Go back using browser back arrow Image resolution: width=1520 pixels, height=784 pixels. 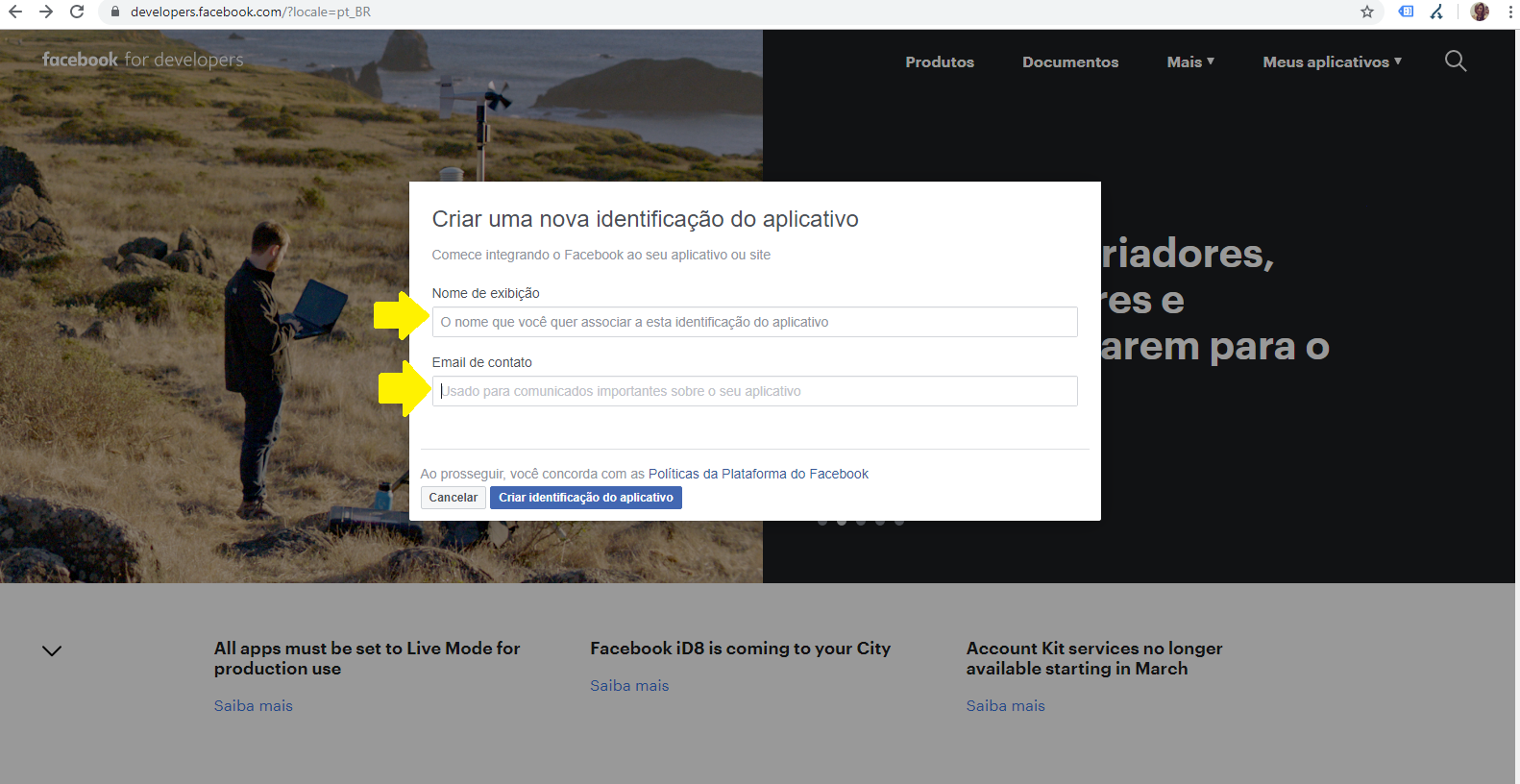coord(15,12)
